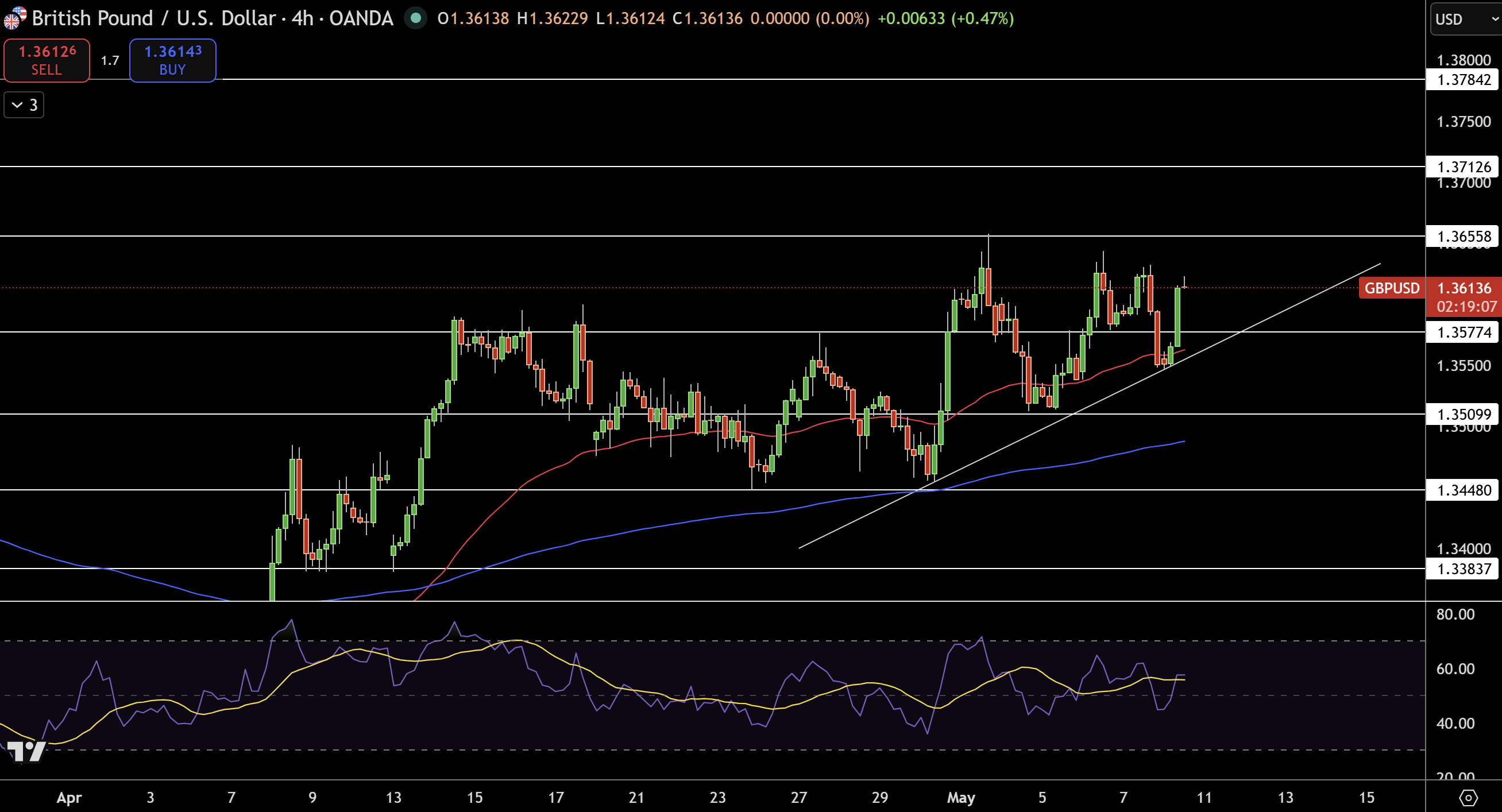
Task: Click the 1.37500 price scale label
Action: 1464,121
